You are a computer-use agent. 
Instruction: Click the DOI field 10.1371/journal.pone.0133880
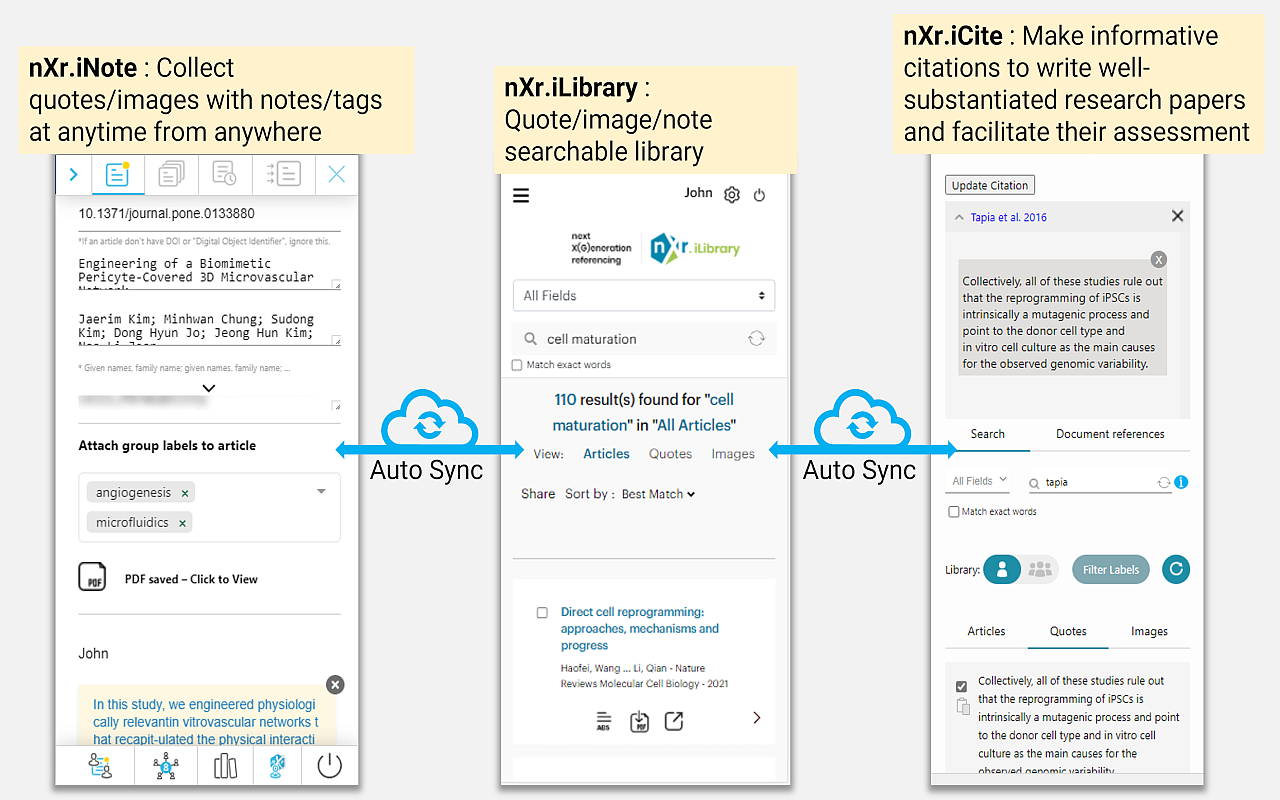coord(209,214)
